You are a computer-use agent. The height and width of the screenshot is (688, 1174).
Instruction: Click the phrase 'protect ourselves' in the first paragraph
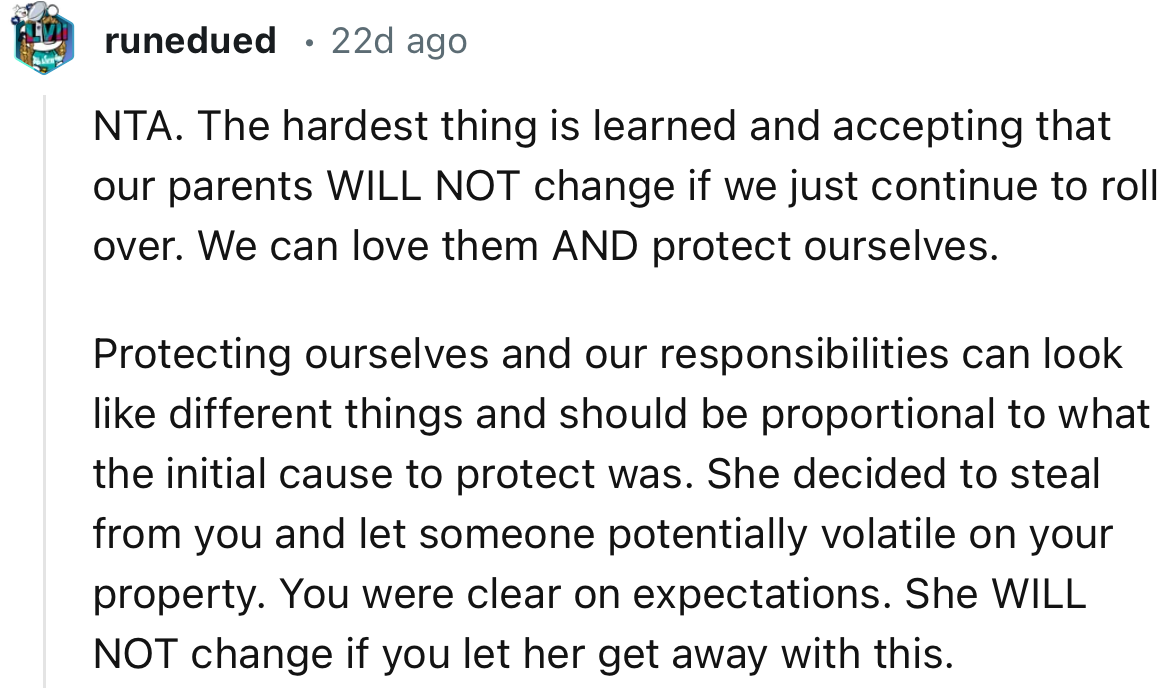pos(824,245)
